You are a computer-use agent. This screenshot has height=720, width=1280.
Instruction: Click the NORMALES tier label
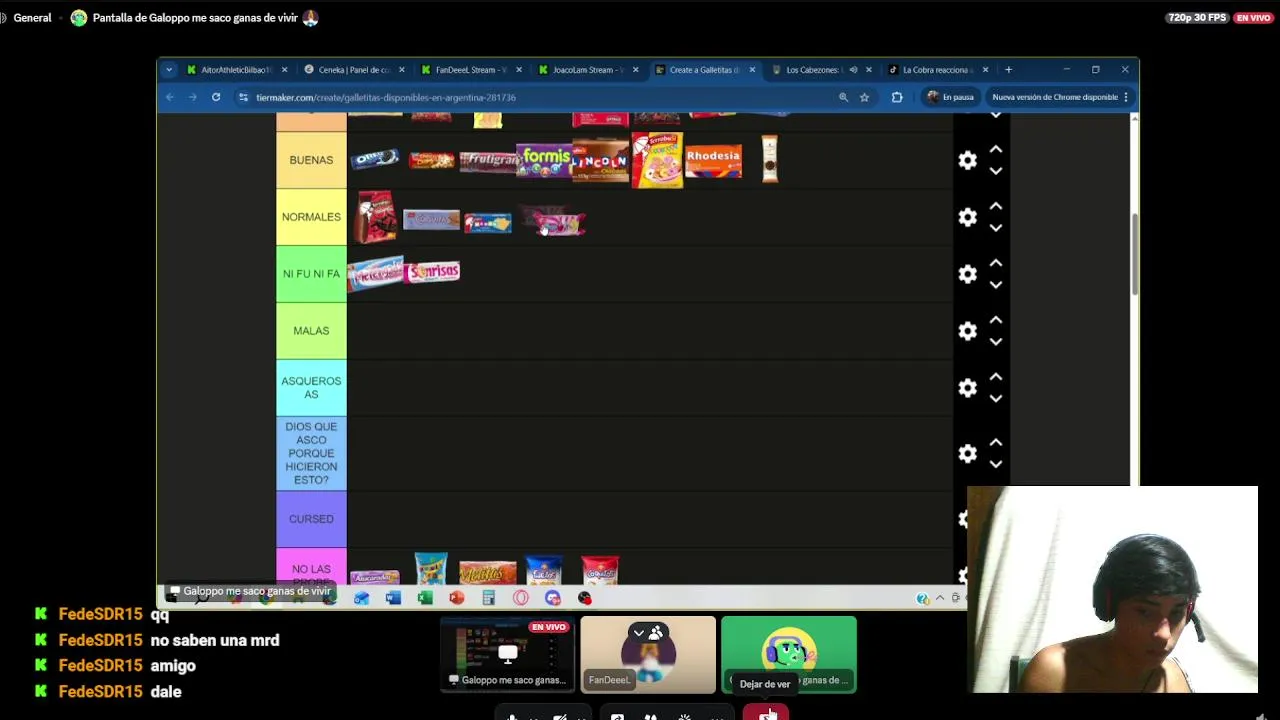coord(311,217)
